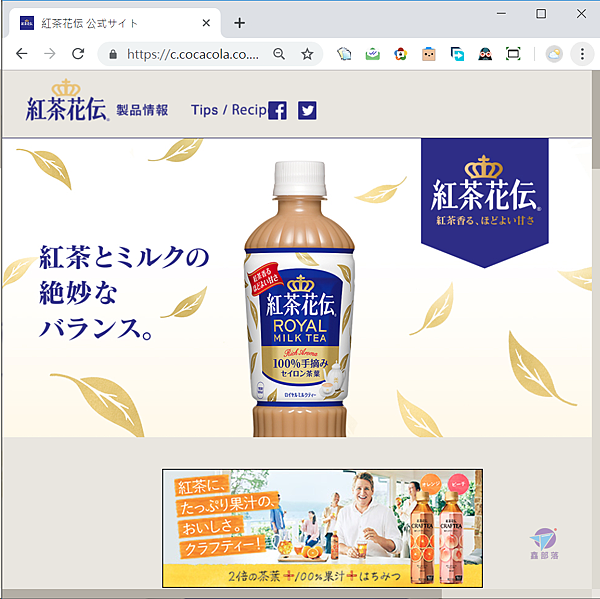Image resolution: width=600 pixels, height=599 pixels.
Task: Go back to the previous page
Action: [22, 54]
